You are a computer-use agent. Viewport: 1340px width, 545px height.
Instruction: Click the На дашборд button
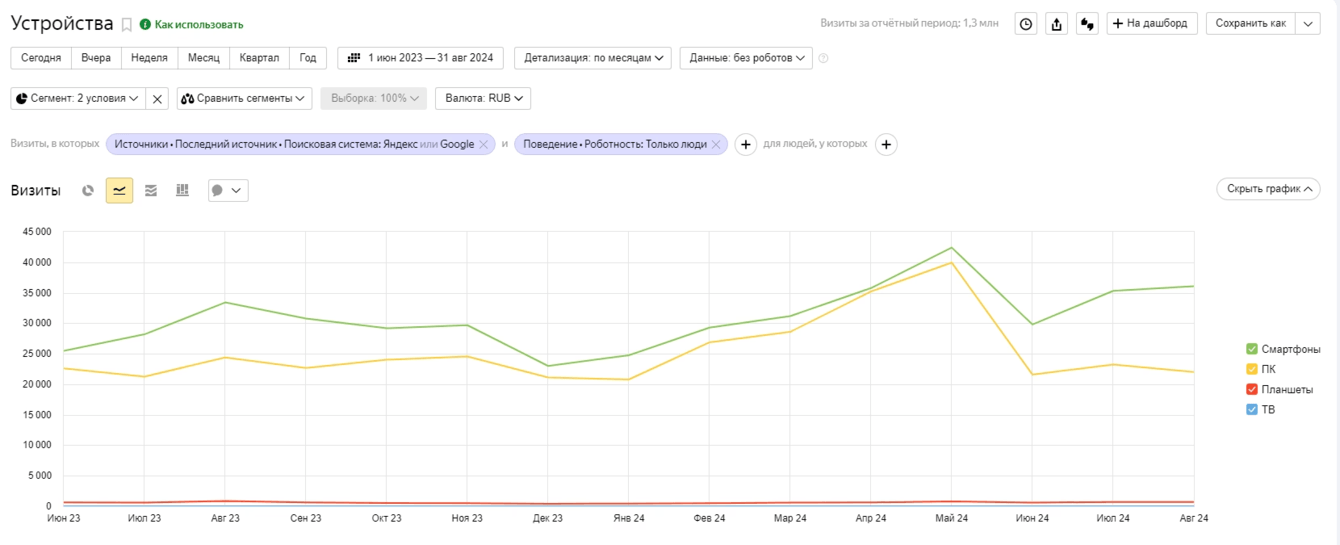1152,24
